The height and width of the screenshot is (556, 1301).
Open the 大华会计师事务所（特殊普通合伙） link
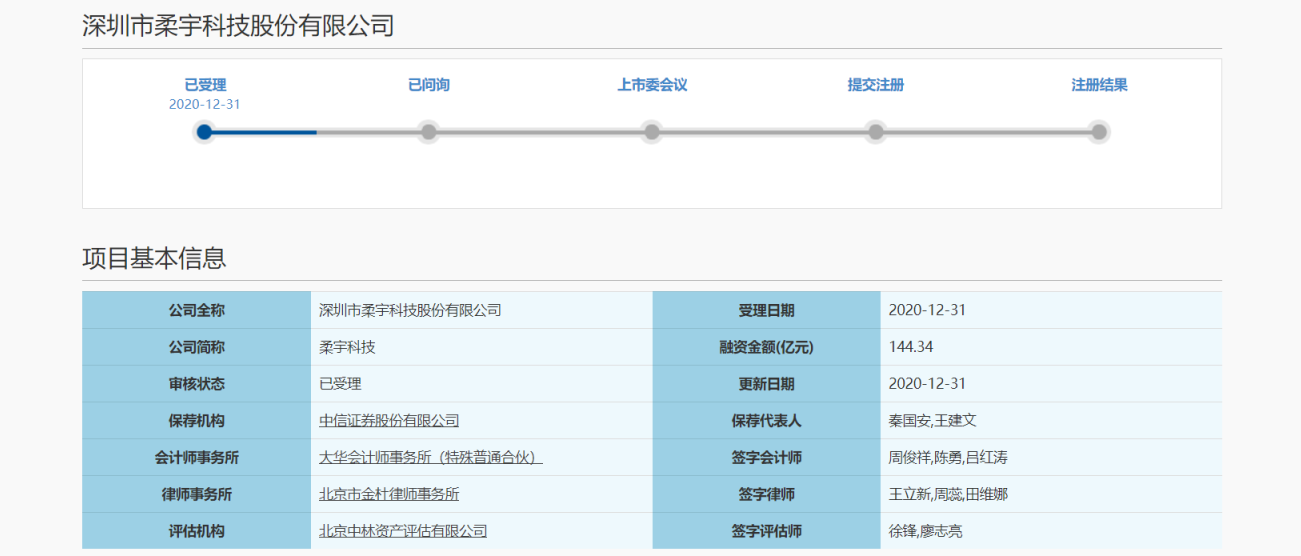click(x=431, y=458)
